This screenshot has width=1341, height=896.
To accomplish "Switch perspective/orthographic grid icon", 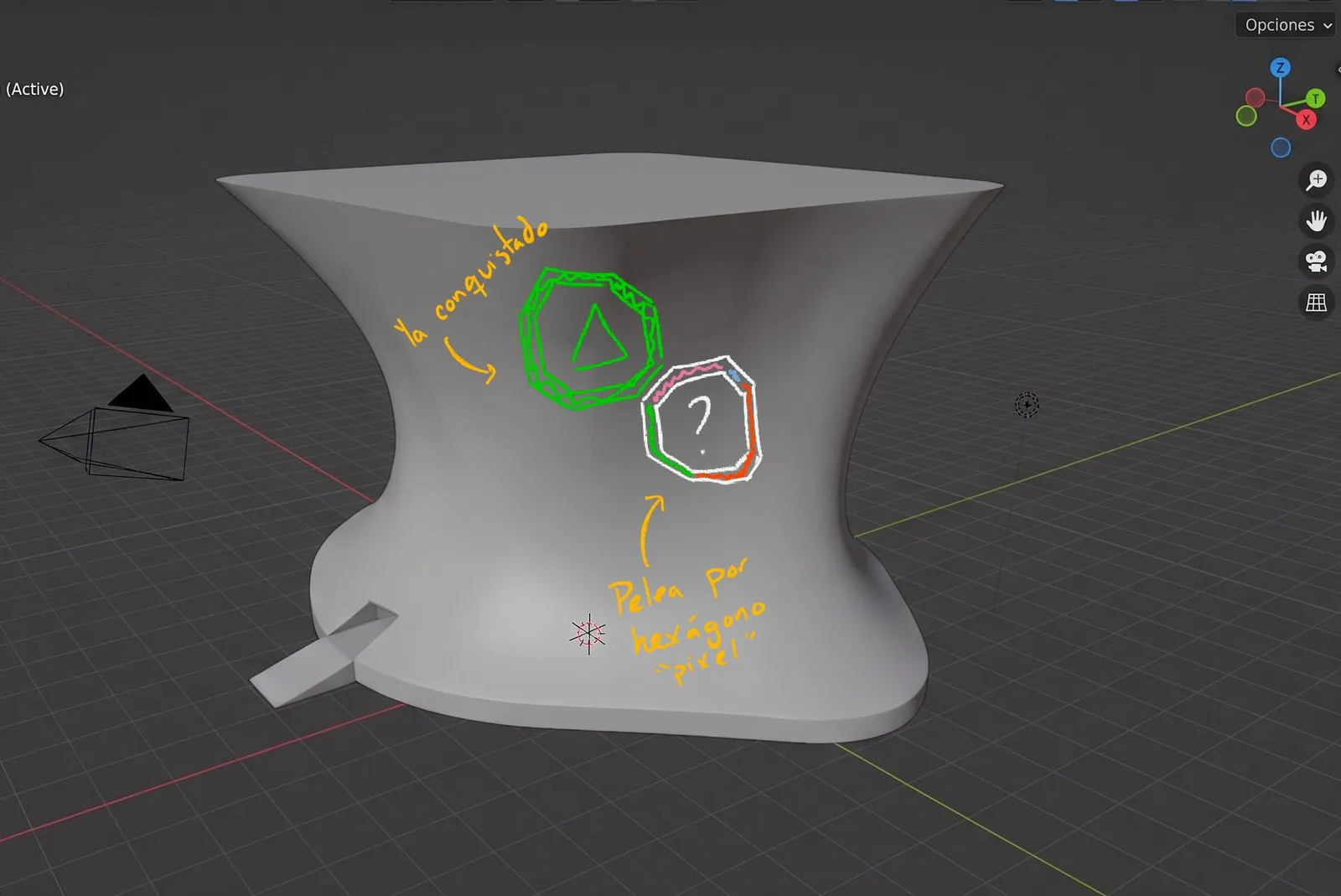I will click(1316, 303).
